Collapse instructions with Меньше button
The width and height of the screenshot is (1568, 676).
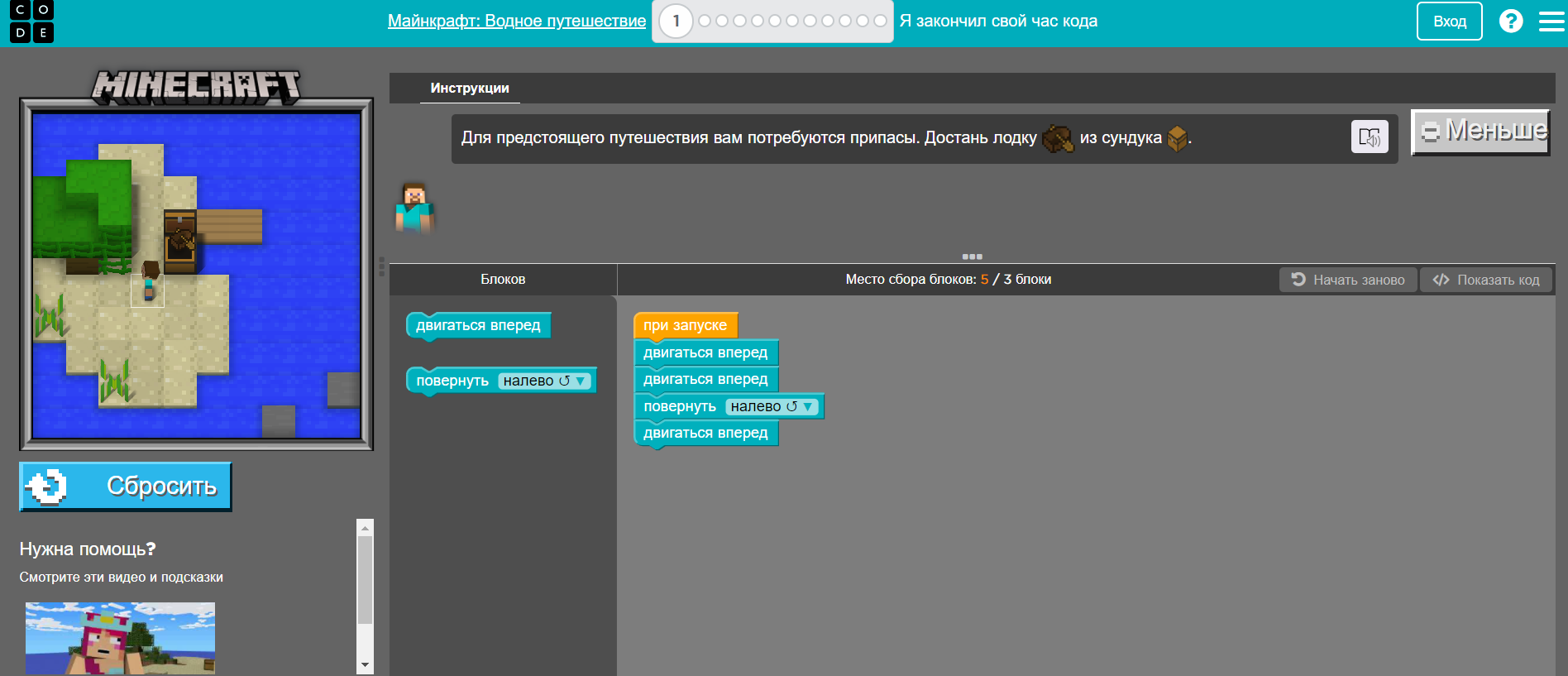point(1480,132)
